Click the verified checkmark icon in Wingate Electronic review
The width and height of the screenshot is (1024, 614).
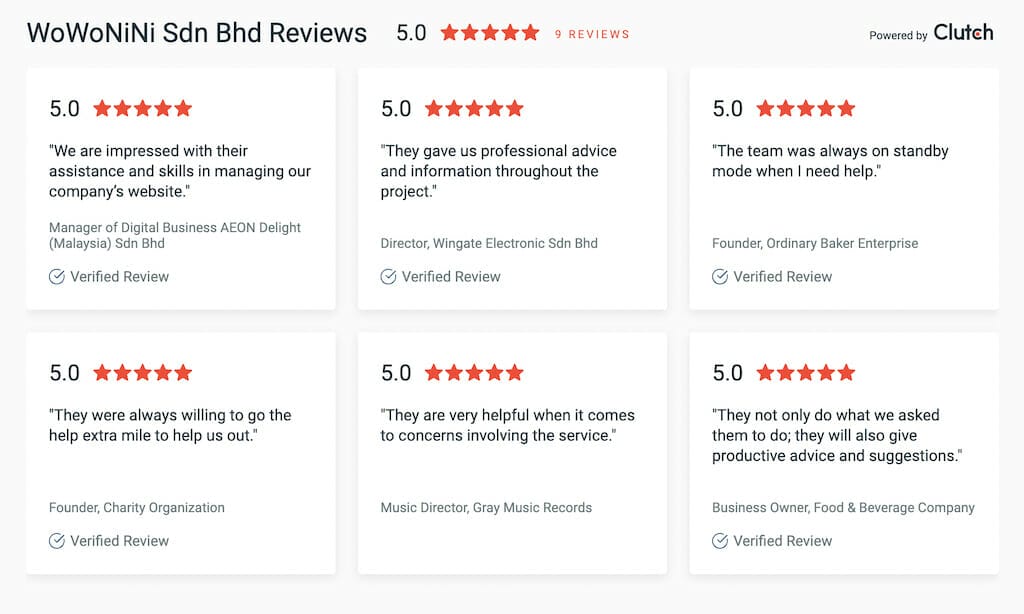(389, 276)
